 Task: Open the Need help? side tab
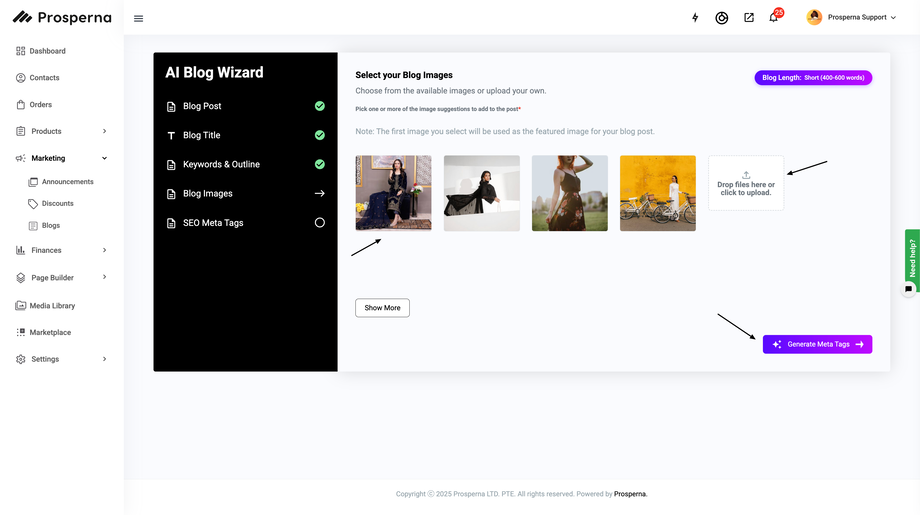click(912, 258)
